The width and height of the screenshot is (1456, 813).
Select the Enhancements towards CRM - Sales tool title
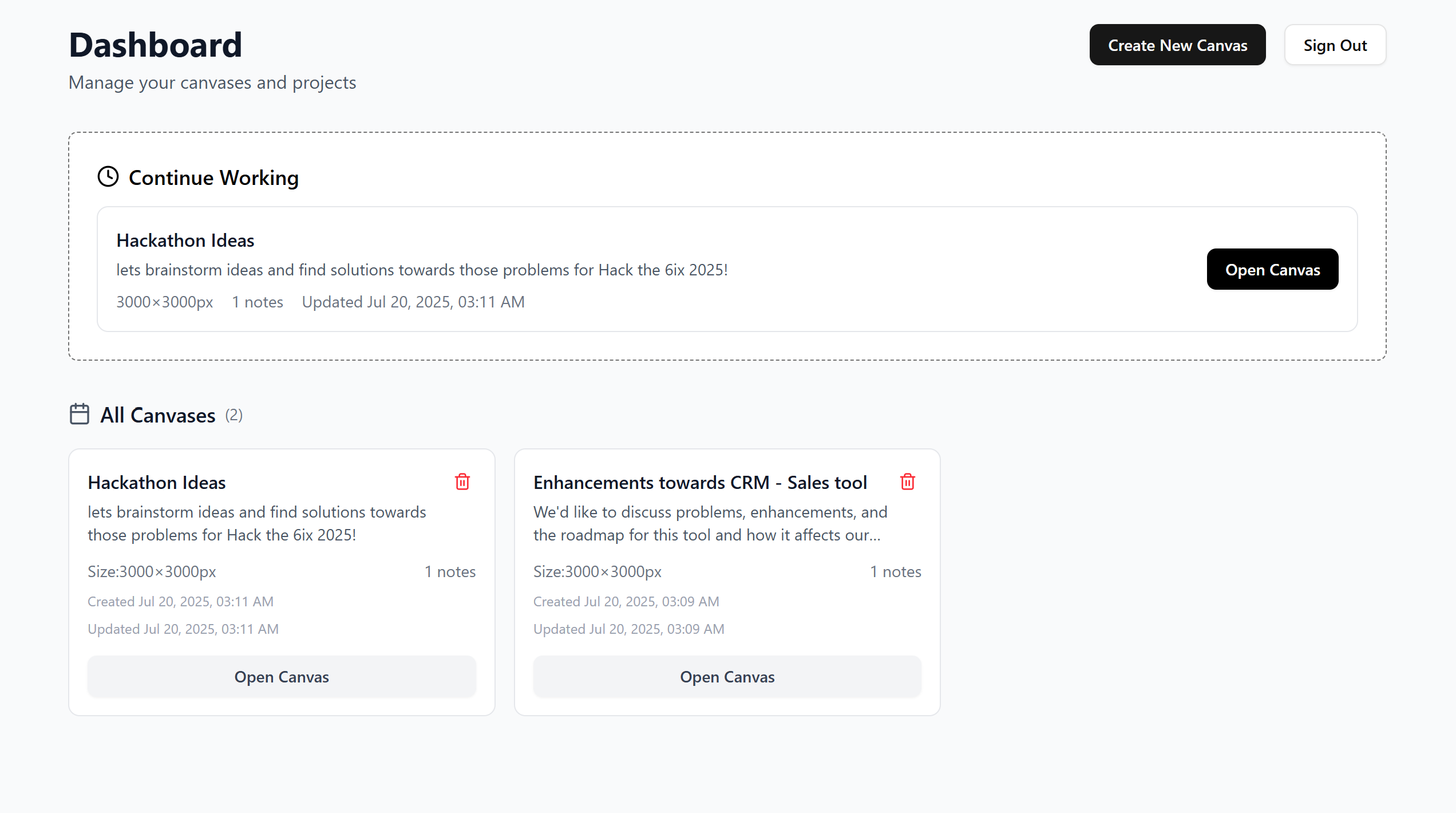(x=700, y=483)
